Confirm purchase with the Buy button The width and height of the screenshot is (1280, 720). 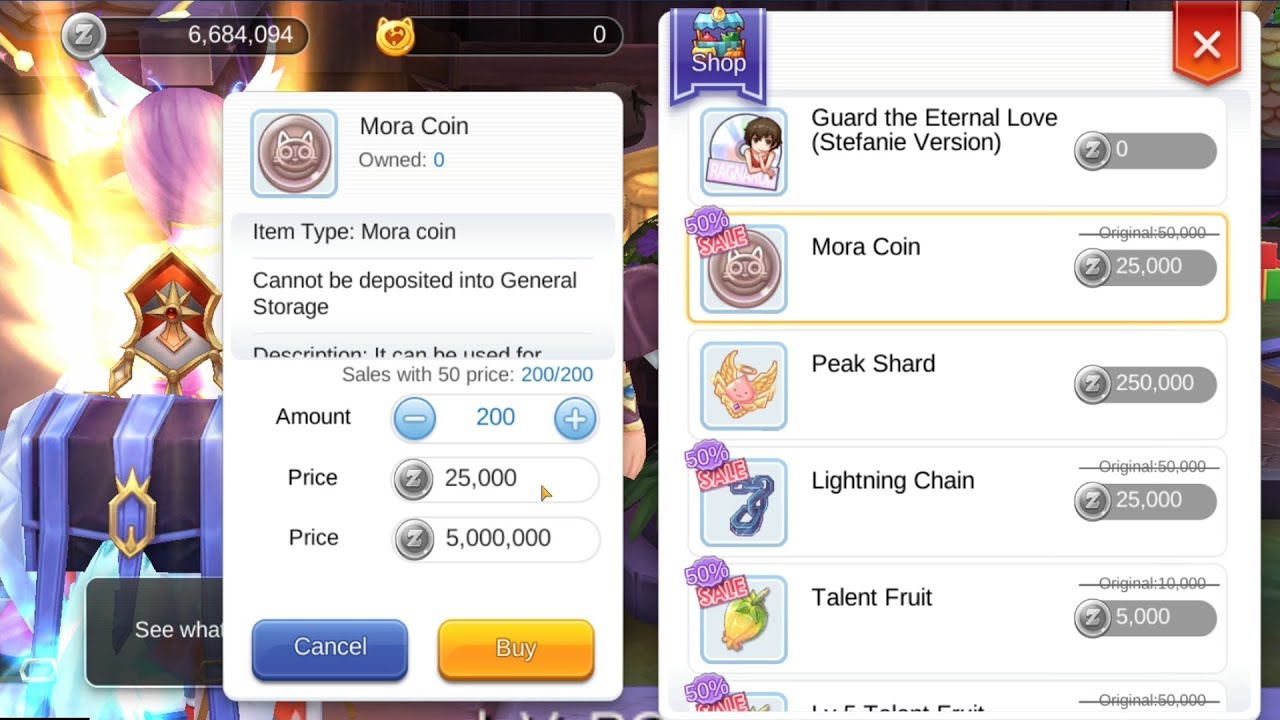click(x=516, y=649)
